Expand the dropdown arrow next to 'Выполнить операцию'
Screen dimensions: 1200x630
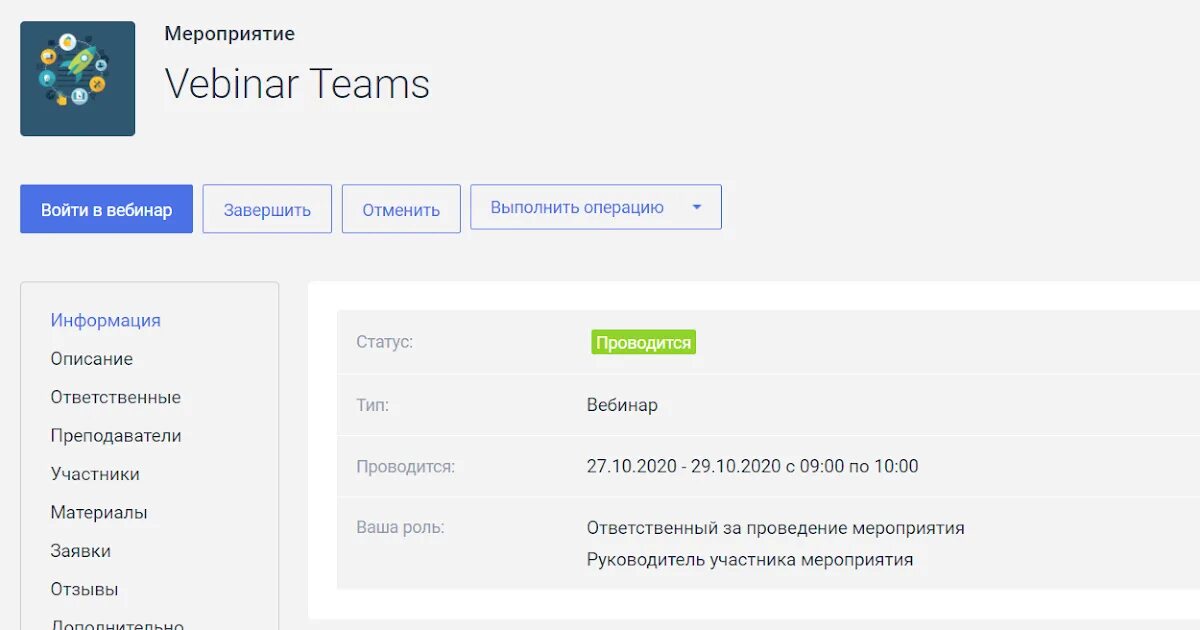point(697,207)
